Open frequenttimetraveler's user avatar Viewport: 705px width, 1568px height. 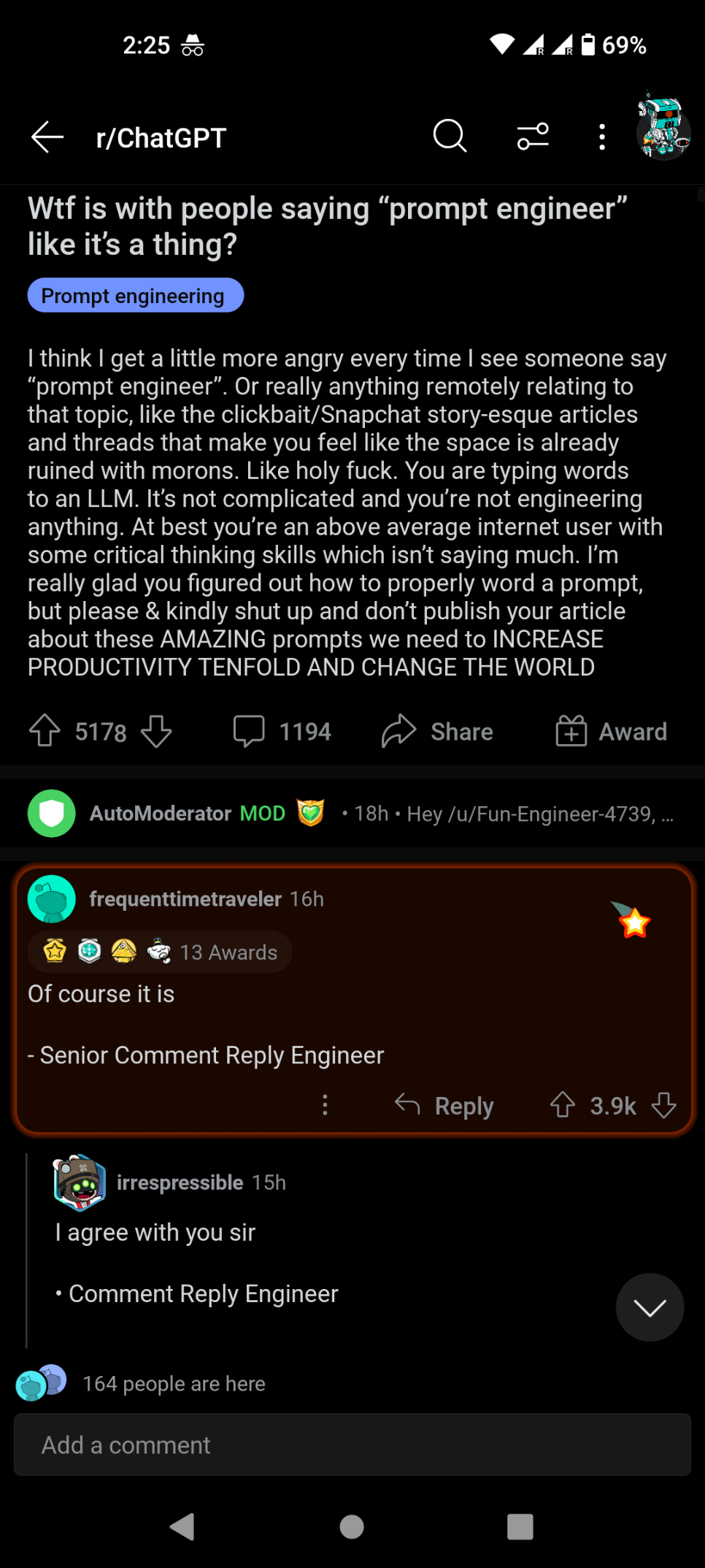coord(52,899)
